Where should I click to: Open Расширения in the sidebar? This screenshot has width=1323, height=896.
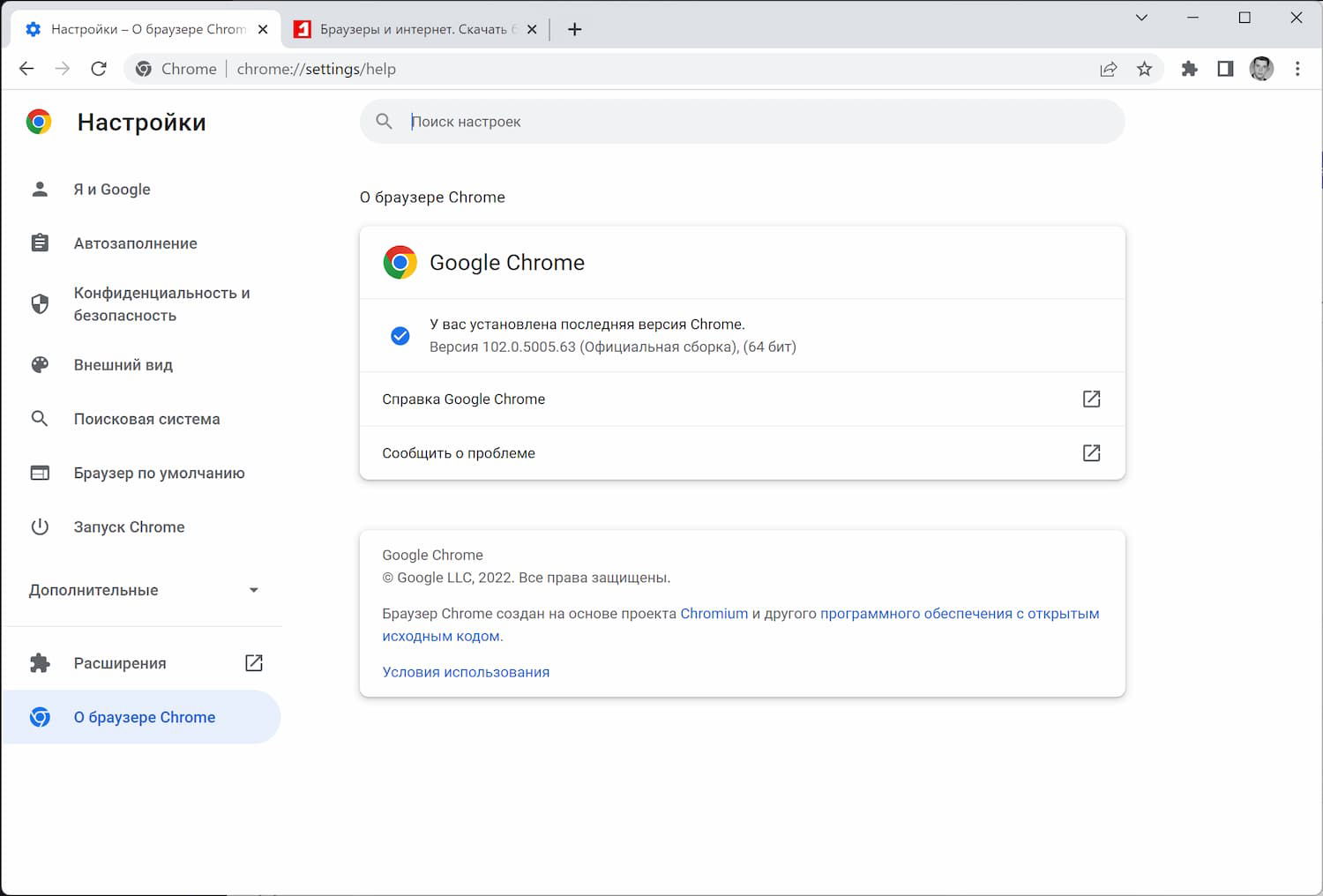120,663
